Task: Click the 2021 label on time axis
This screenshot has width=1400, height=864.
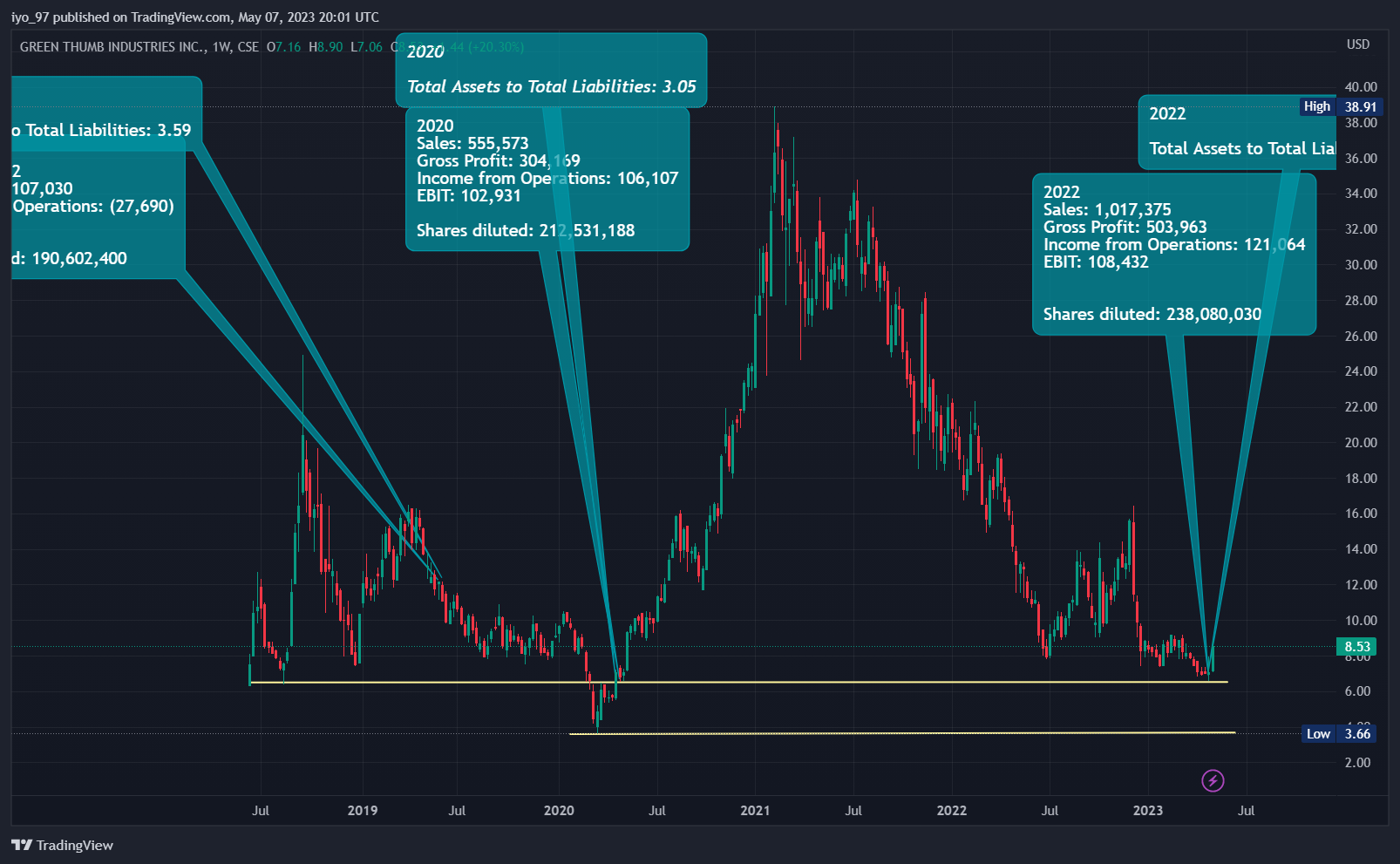Action: click(755, 811)
